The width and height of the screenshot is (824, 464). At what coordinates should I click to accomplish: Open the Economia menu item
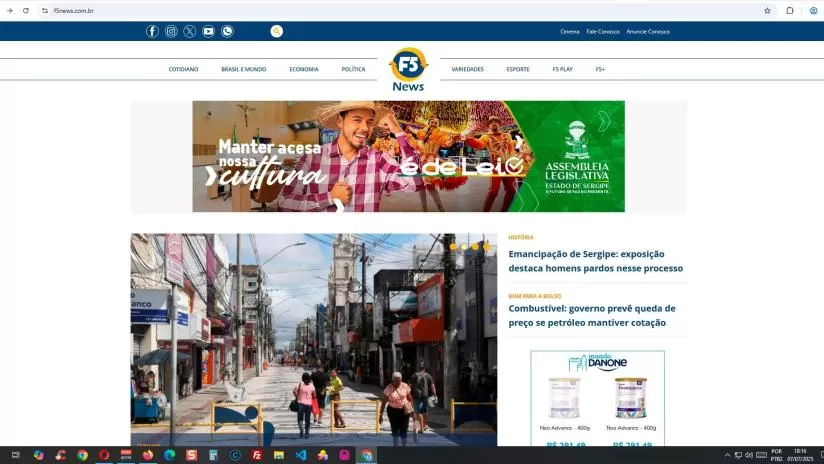304,69
